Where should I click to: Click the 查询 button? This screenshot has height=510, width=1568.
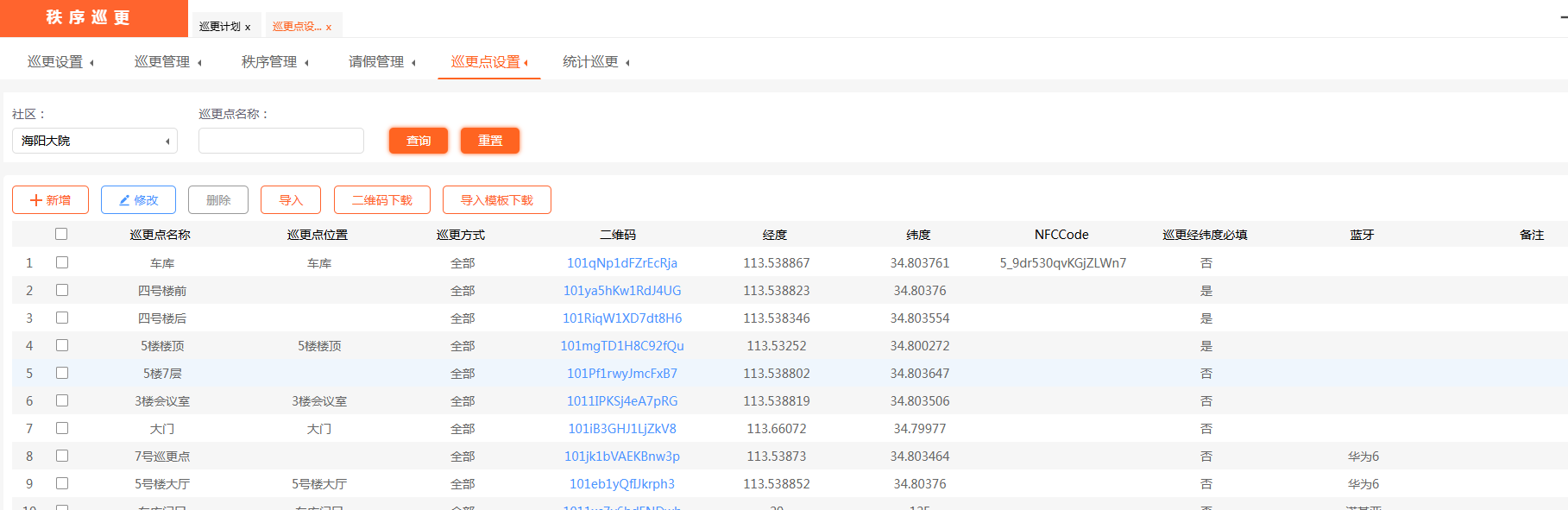[x=419, y=141]
